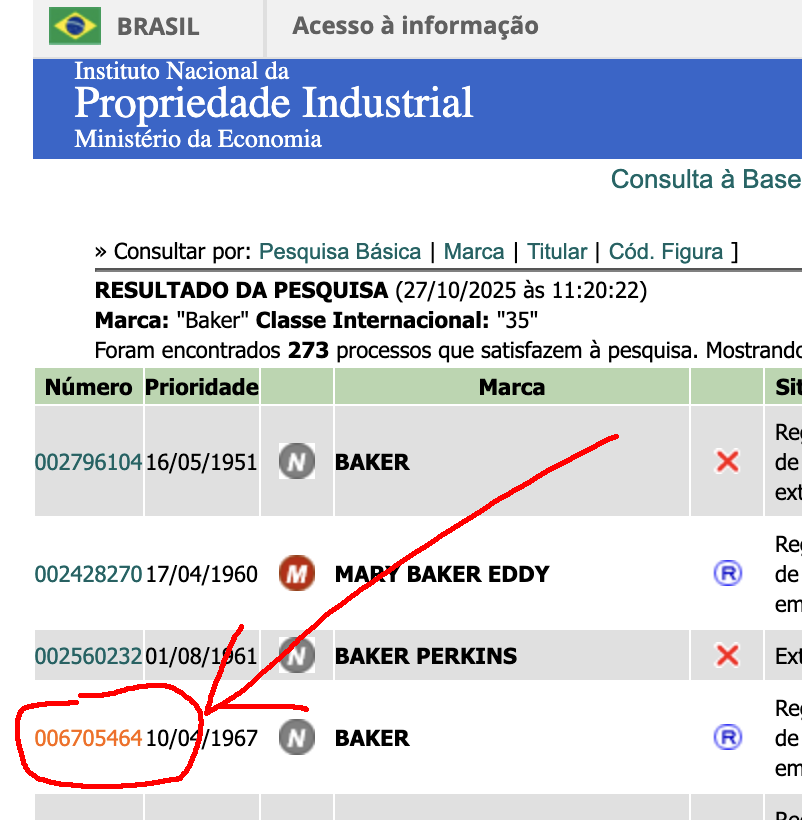Click the Brazil flag icon
This screenshot has width=802, height=820.
point(75,26)
